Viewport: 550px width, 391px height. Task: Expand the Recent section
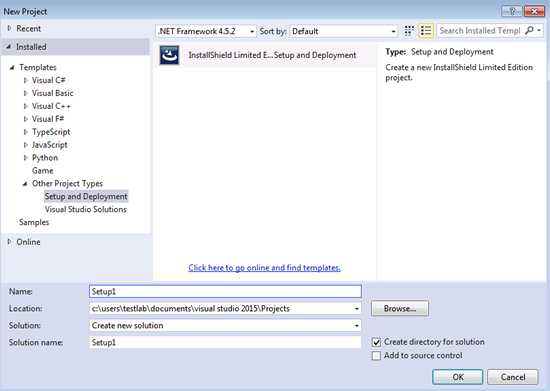(9, 28)
